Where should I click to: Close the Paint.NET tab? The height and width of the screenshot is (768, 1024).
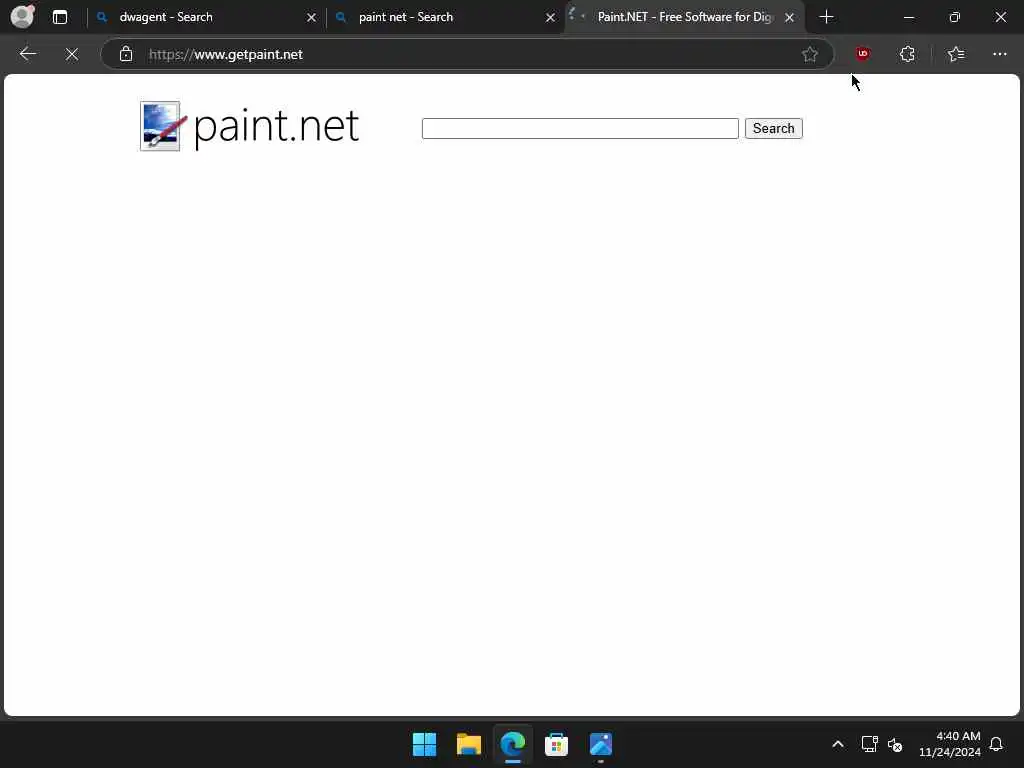(x=790, y=18)
